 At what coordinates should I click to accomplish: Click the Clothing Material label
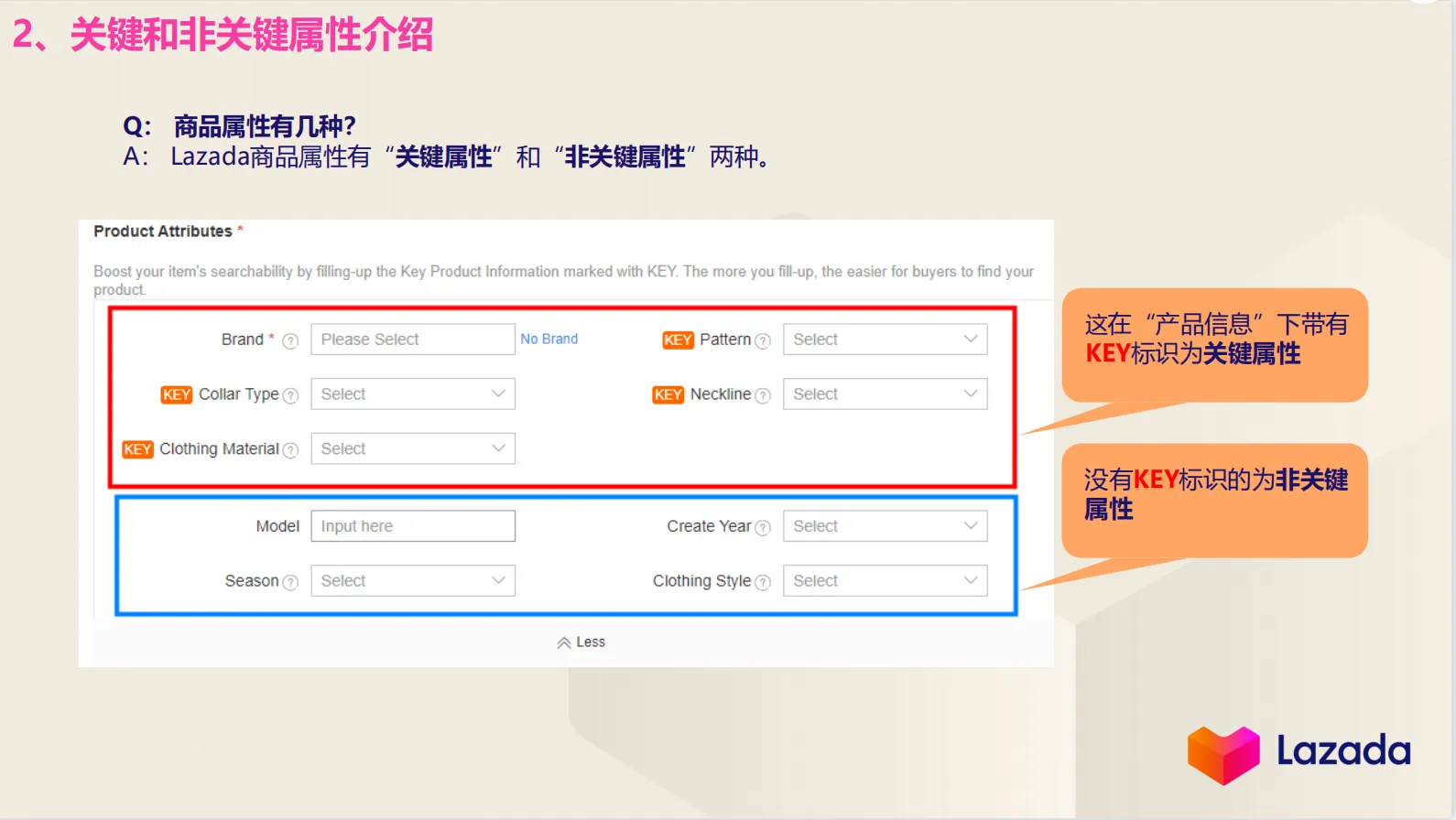coord(219,449)
